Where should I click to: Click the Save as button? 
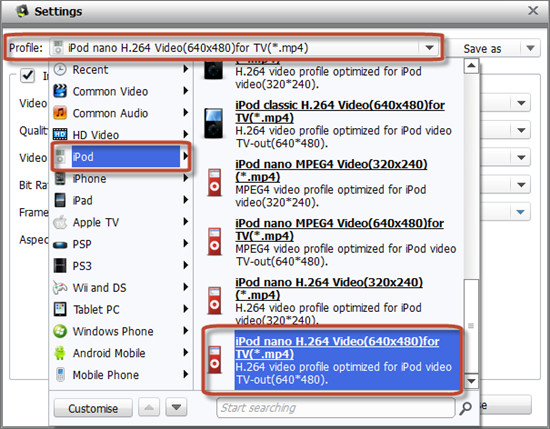(x=483, y=48)
